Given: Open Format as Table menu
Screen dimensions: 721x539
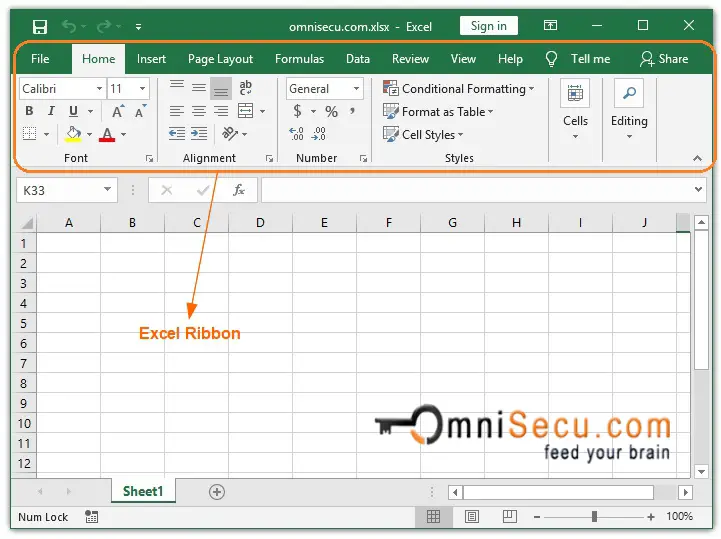Looking at the screenshot, I should [438, 111].
